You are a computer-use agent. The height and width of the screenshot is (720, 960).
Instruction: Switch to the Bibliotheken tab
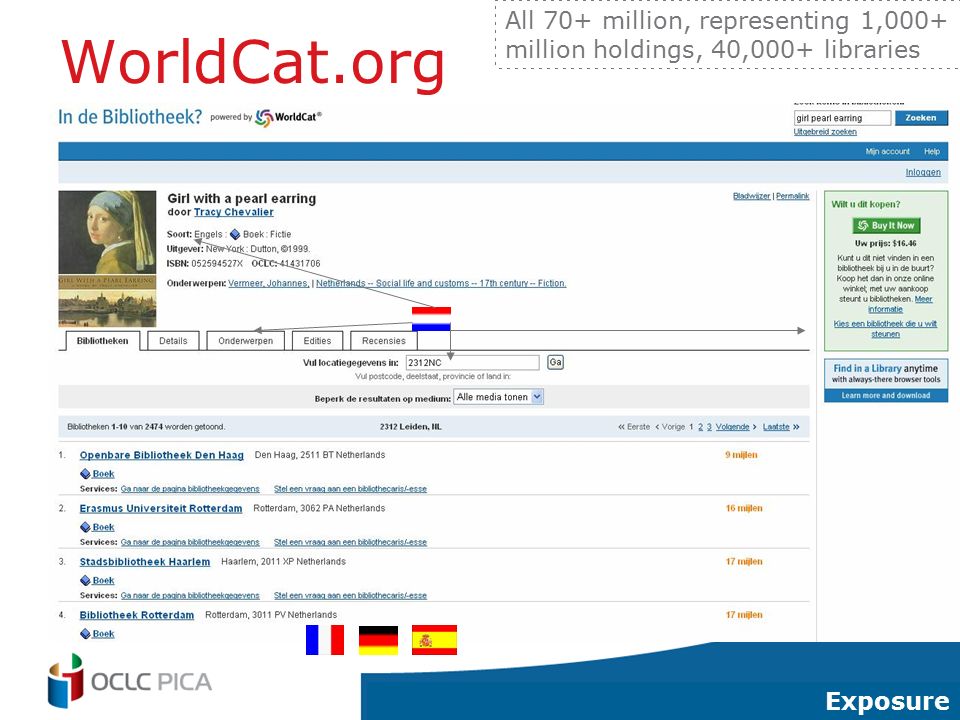(x=102, y=341)
